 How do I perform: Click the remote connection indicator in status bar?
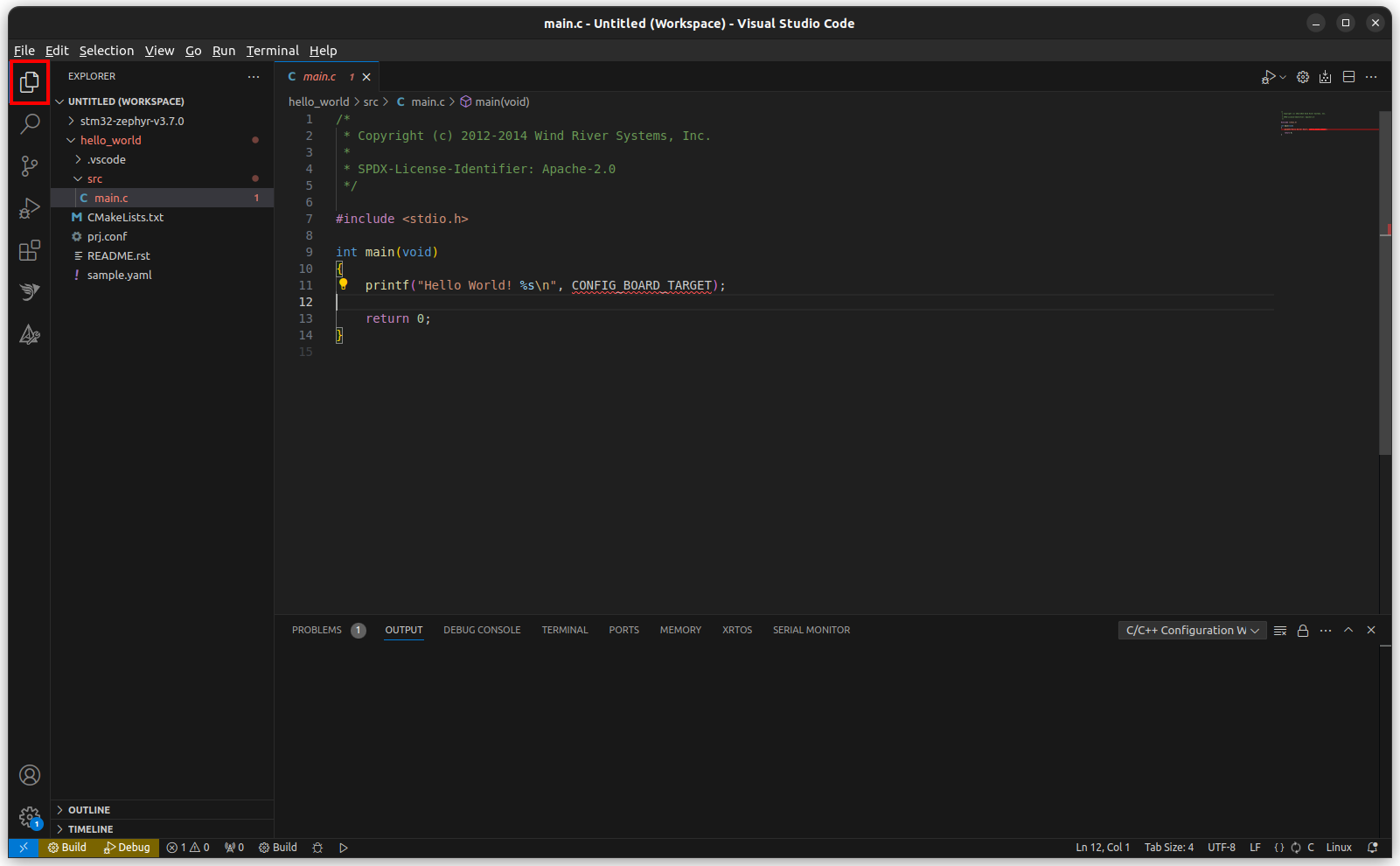coord(24,847)
